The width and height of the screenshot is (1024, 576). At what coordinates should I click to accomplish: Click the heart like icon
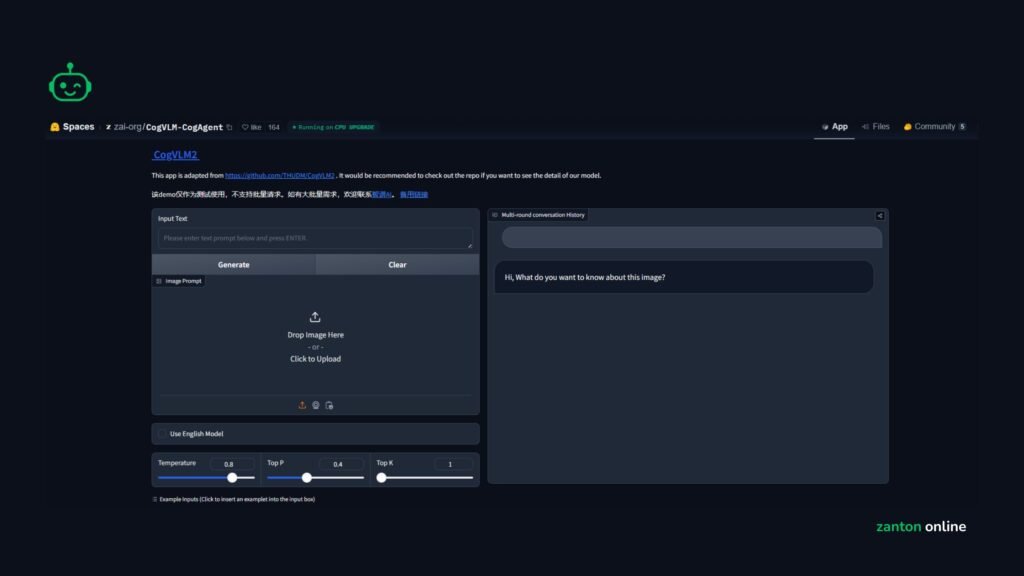click(245, 127)
